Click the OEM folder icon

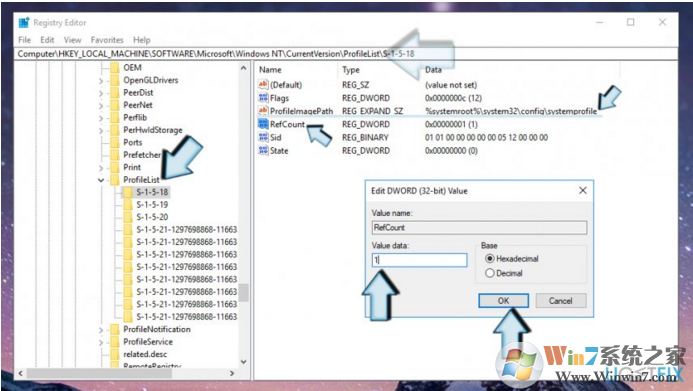pyautogui.click(x=114, y=68)
